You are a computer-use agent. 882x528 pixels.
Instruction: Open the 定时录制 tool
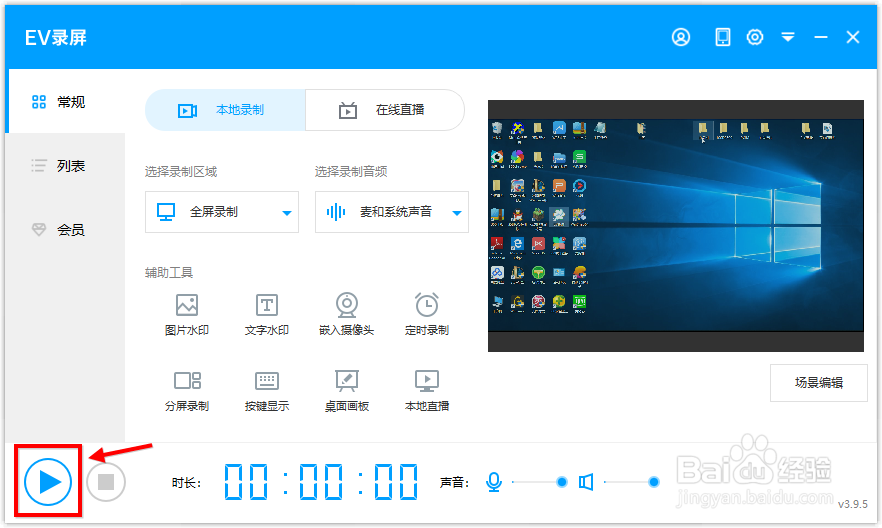(x=427, y=315)
